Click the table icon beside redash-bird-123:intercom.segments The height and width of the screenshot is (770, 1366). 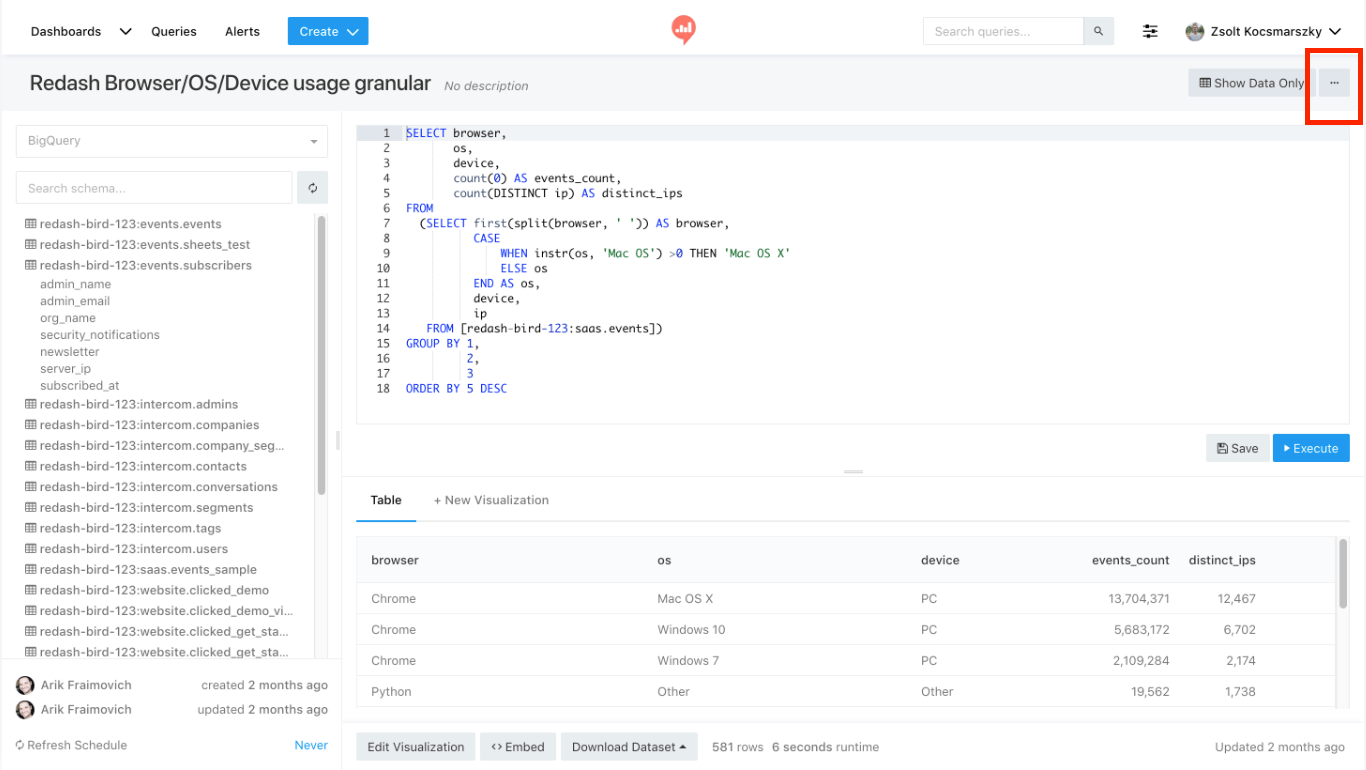coord(31,507)
